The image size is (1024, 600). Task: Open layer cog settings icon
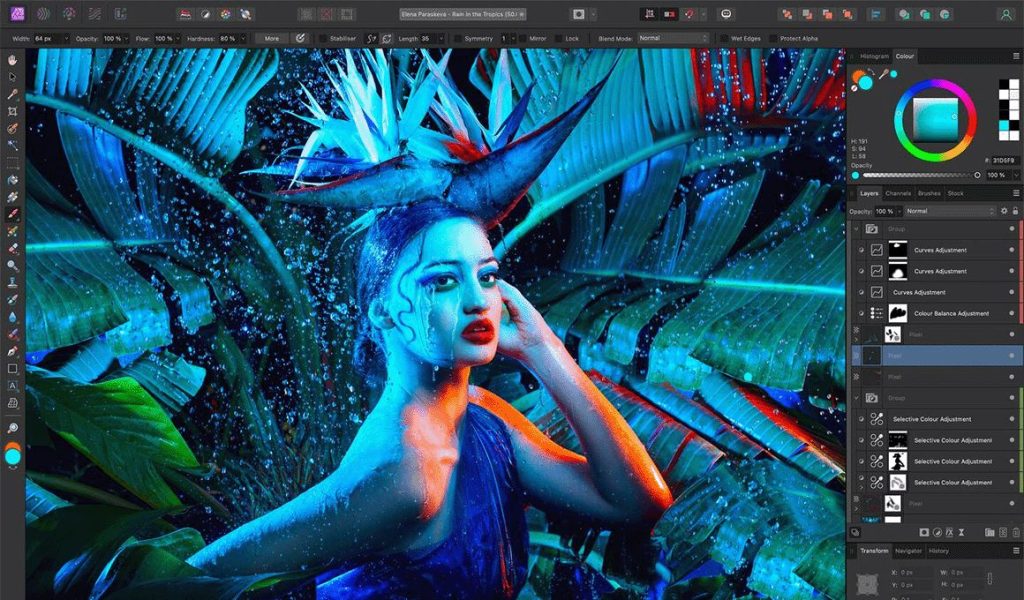(1004, 211)
